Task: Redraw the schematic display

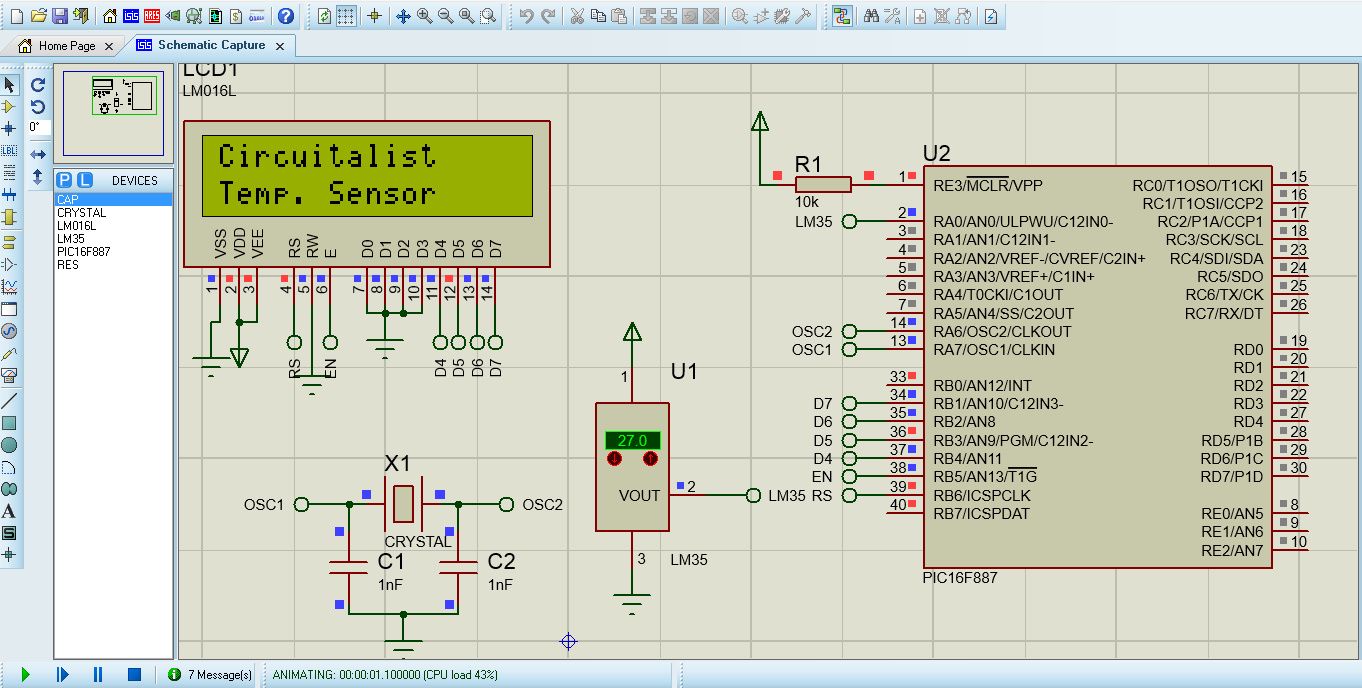Action: [324, 15]
